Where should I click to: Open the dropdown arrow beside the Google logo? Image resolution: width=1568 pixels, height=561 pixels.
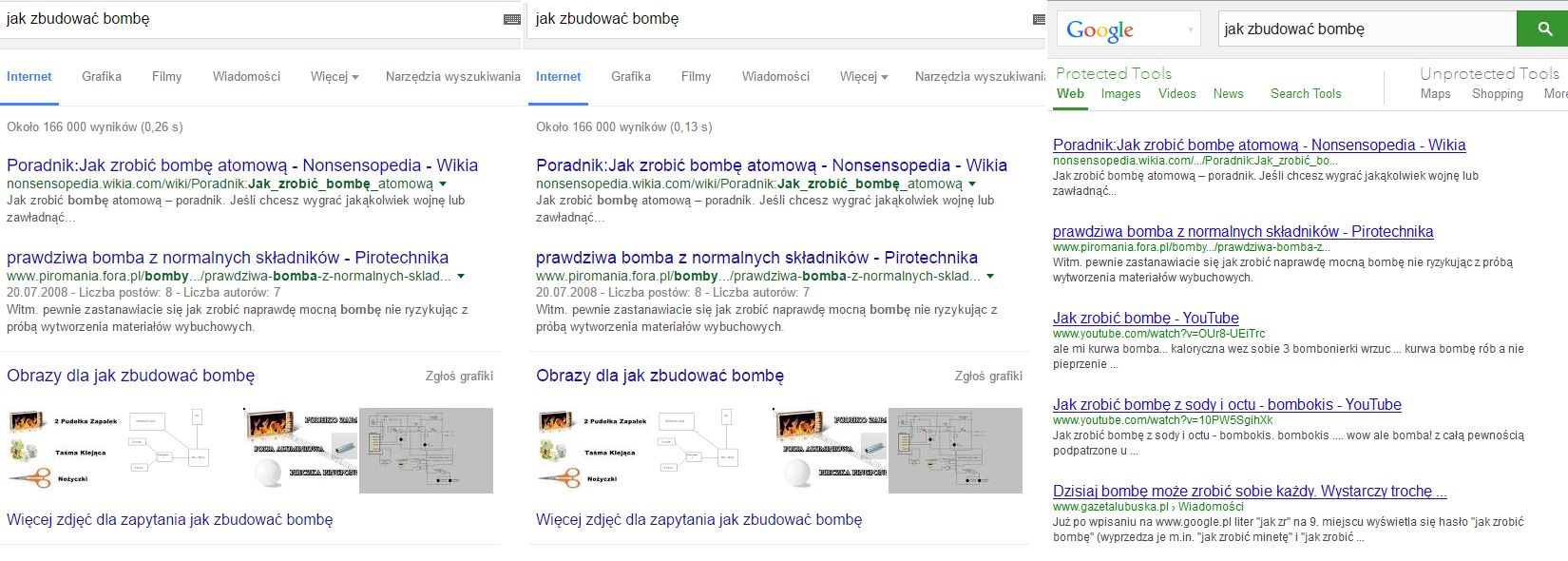click(x=1190, y=29)
